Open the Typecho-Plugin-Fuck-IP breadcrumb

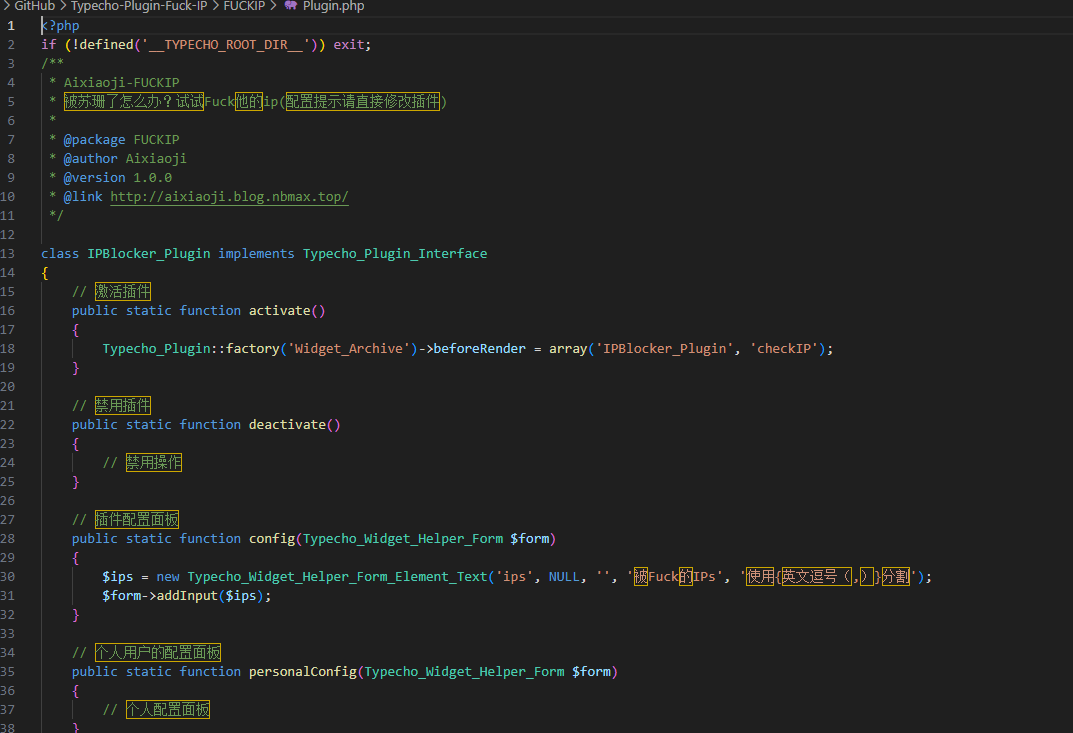[138, 6]
